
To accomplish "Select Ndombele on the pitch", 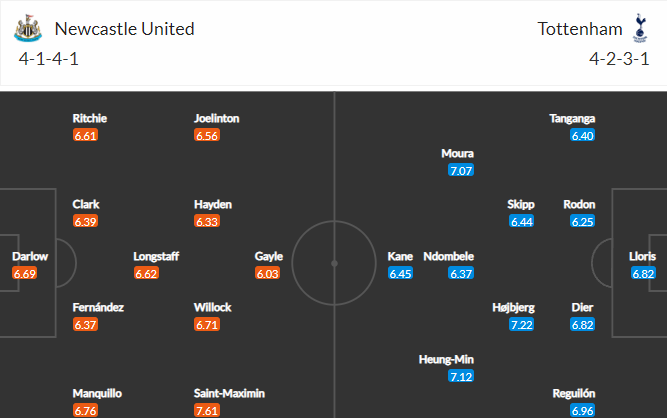I will [x=449, y=256].
